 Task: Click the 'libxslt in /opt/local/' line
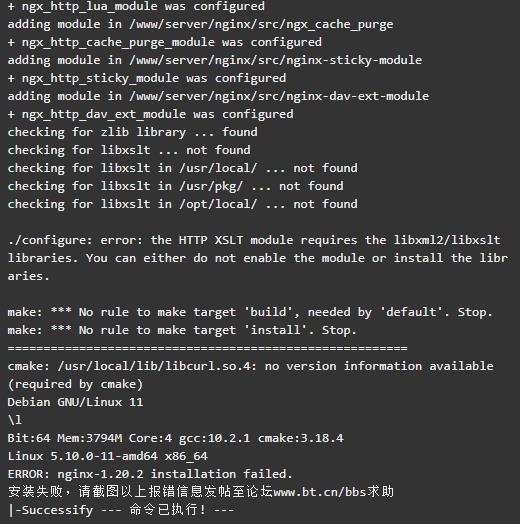(182, 204)
